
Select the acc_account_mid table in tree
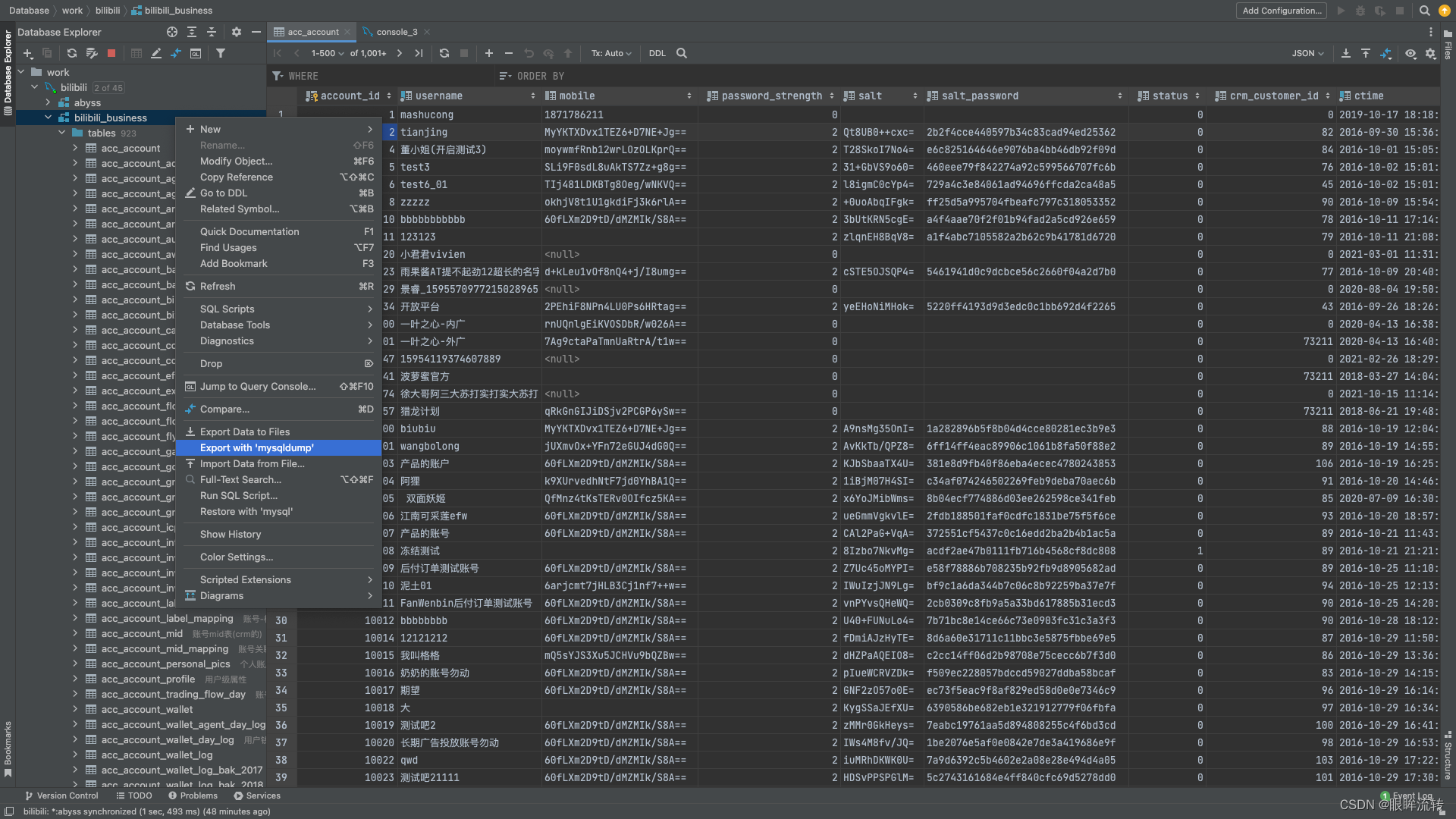click(x=142, y=634)
